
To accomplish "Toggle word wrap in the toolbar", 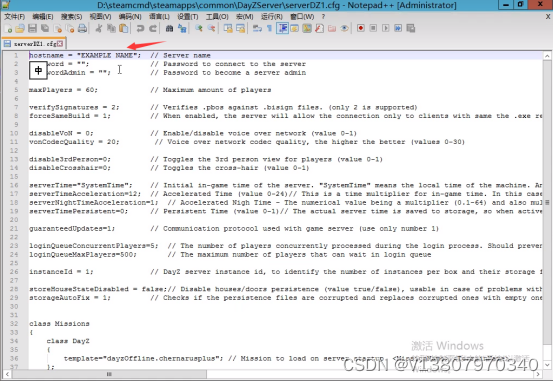I will [x=257, y=29].
